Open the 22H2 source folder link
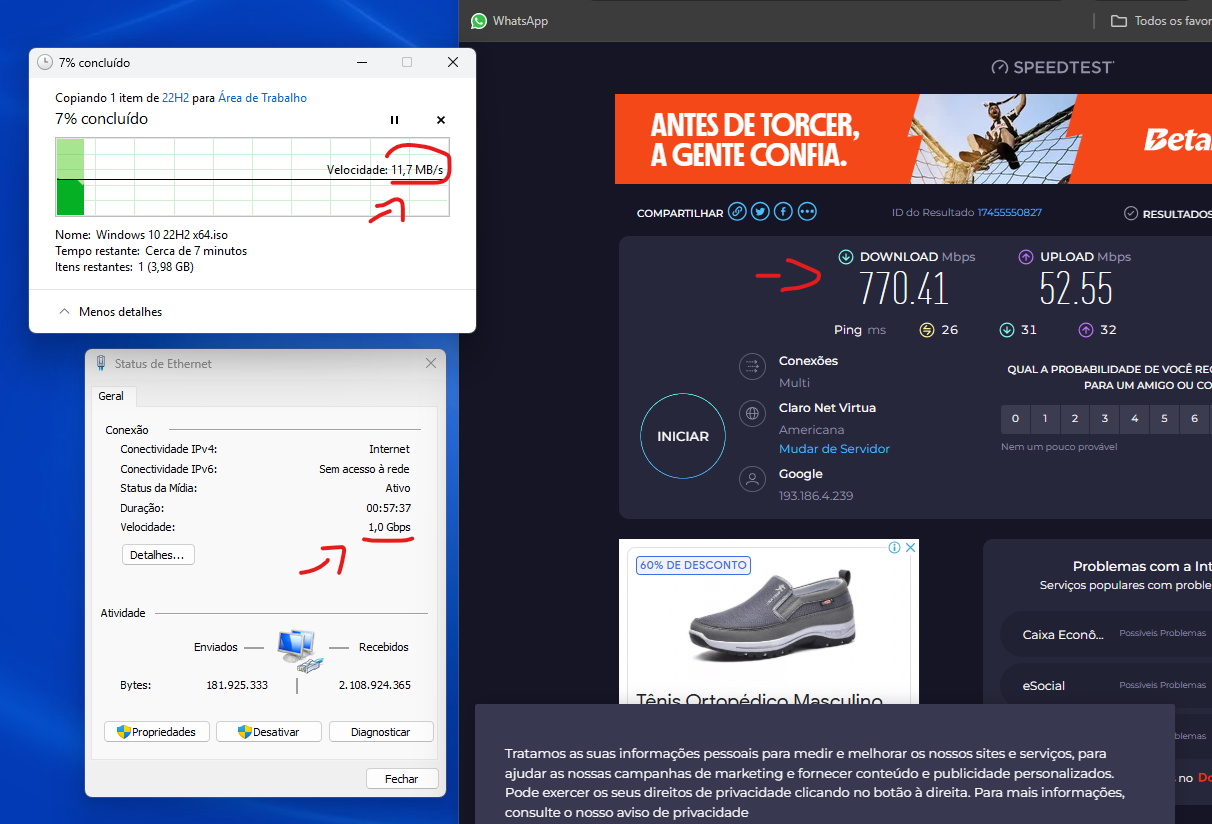1212x824 pixels. click(x=175, y=98)
